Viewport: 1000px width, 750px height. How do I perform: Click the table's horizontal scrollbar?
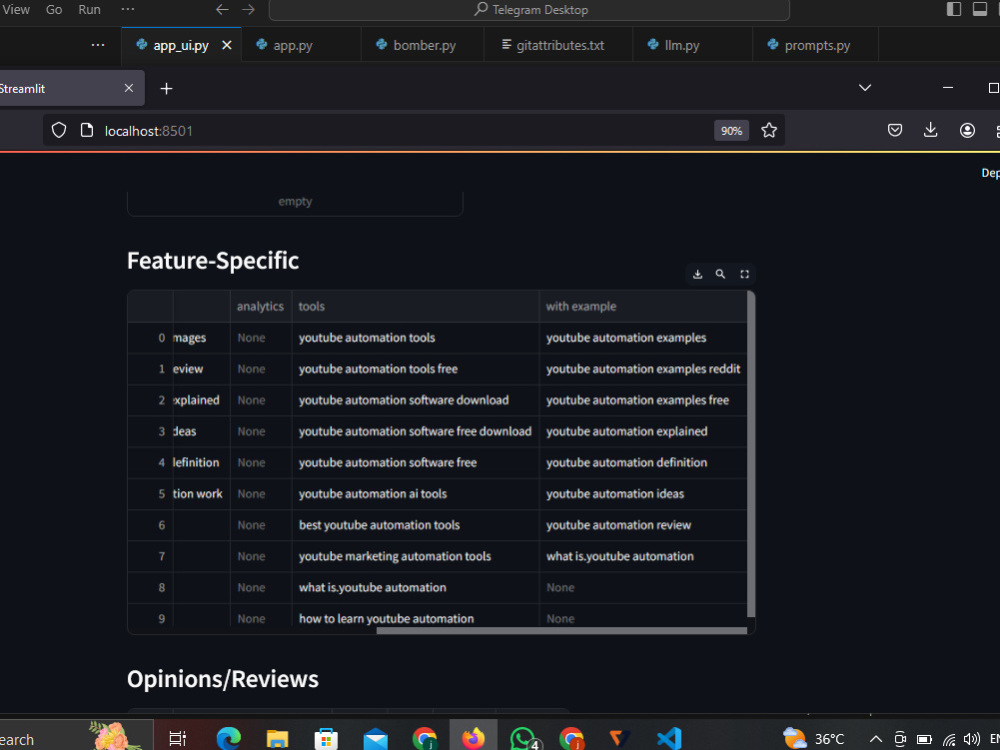pyautogui.click(x=561, y=631)
